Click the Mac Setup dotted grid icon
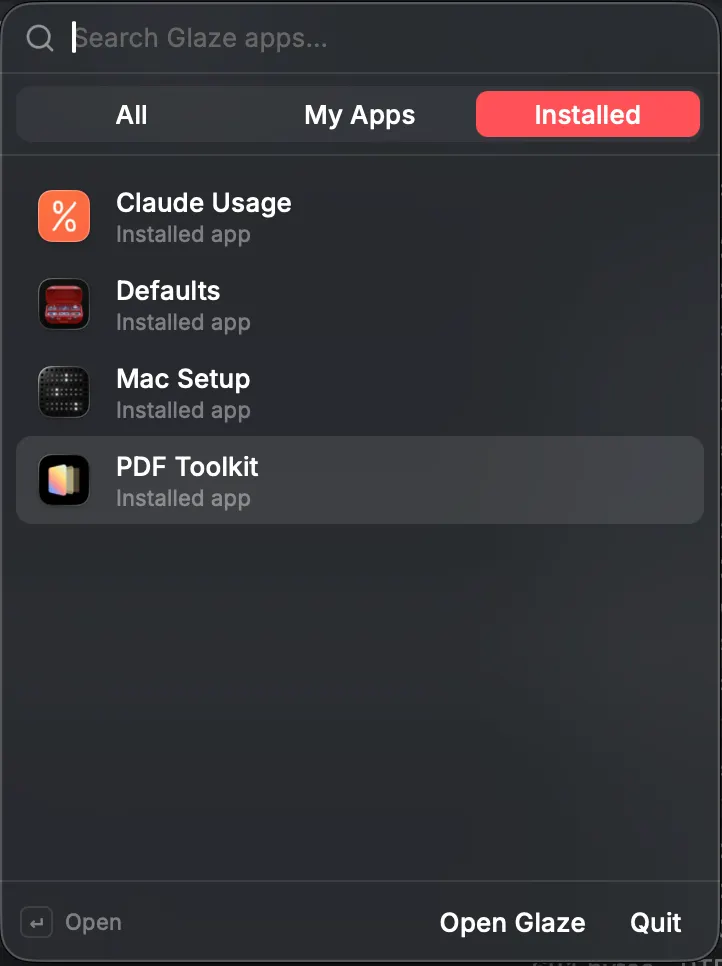 64,392
